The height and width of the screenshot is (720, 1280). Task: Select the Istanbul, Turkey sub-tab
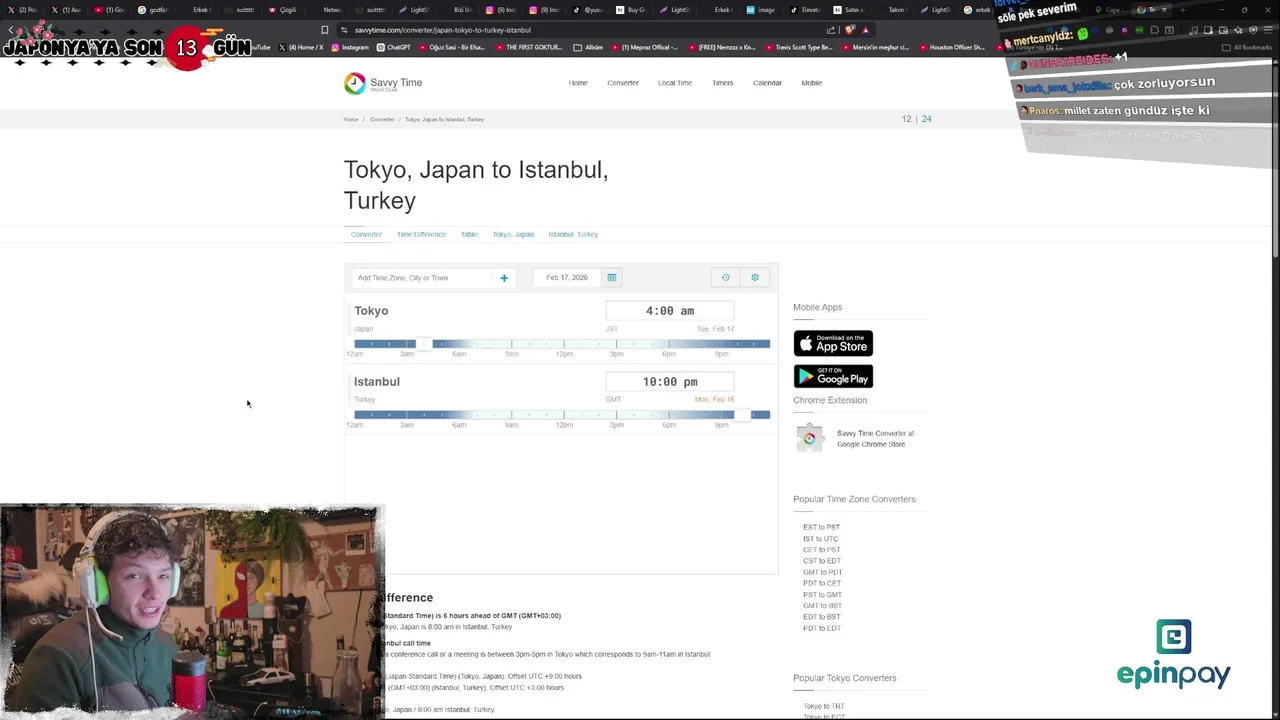tap(573, 234)
